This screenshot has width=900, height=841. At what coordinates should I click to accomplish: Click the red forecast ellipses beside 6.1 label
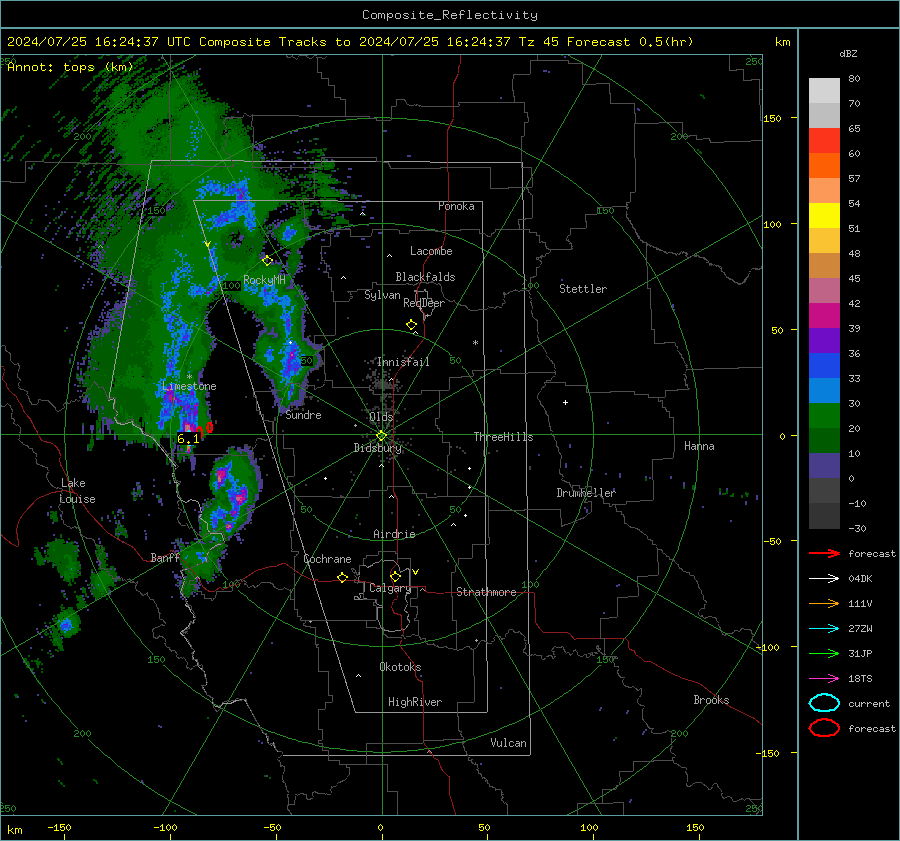(204, 428)
